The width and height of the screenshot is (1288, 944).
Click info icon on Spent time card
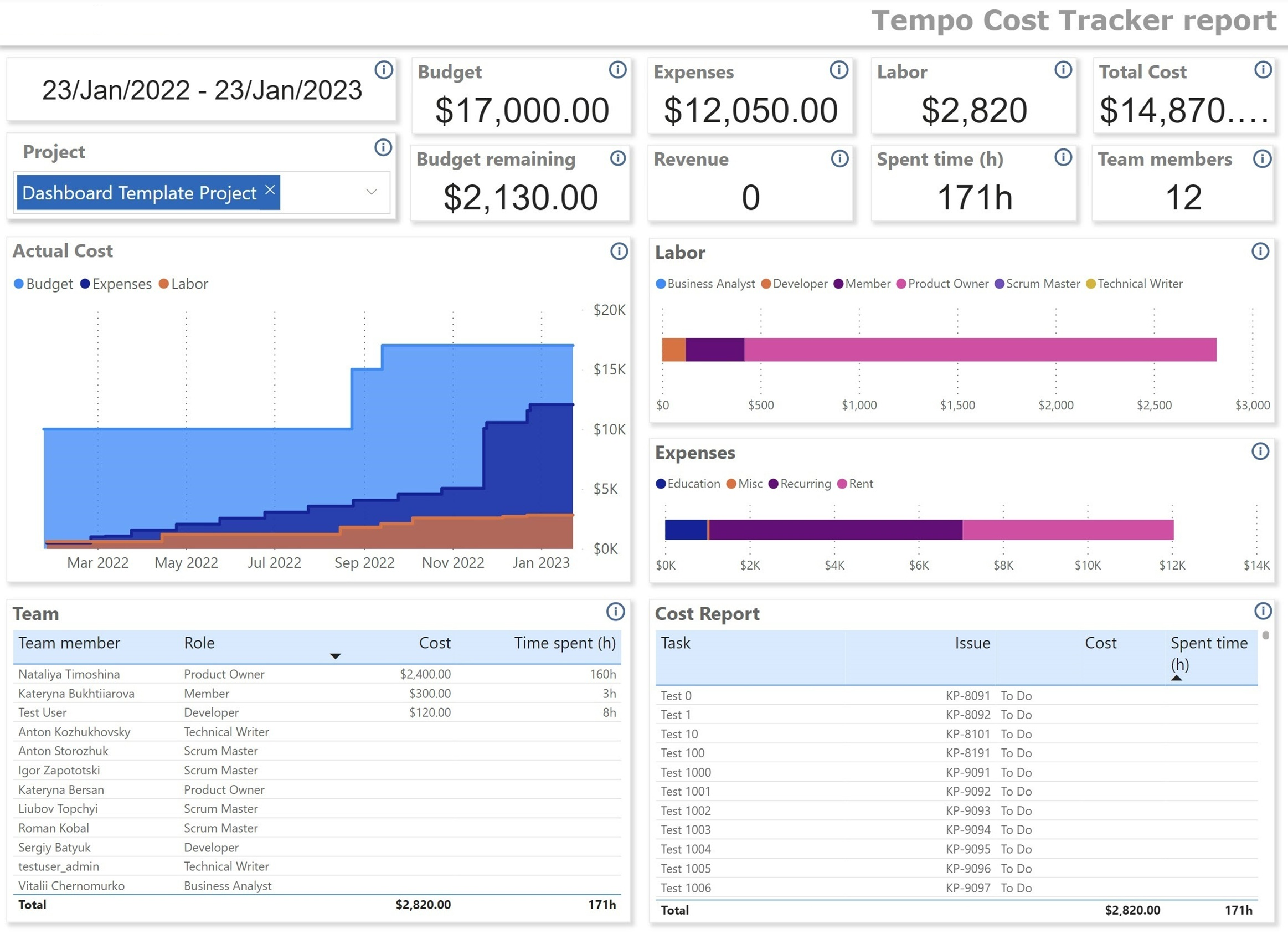click(x=1063, y=157)
